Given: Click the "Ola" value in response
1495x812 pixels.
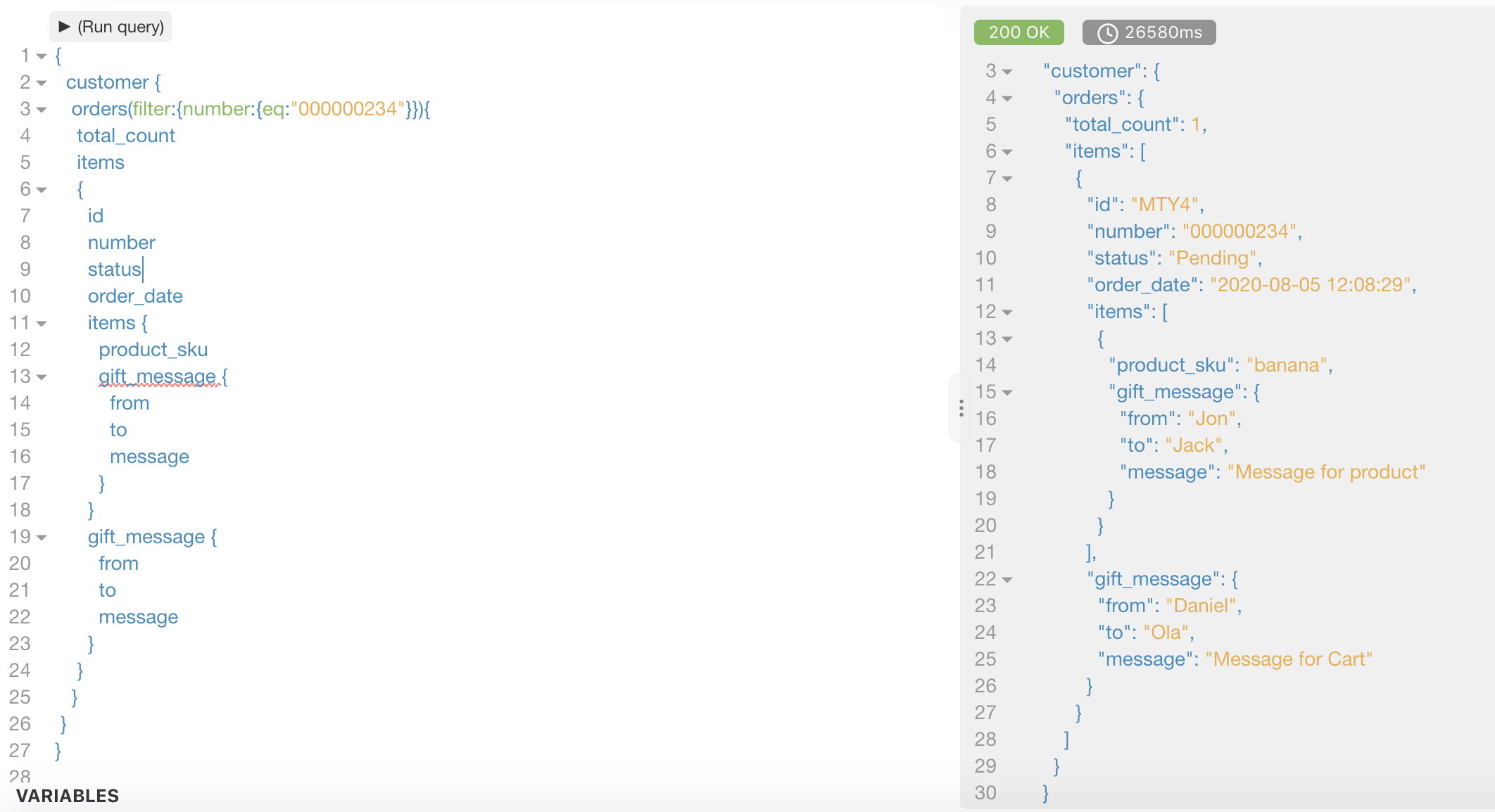Looking at the screenshot, I should [x=1166, y=633].
